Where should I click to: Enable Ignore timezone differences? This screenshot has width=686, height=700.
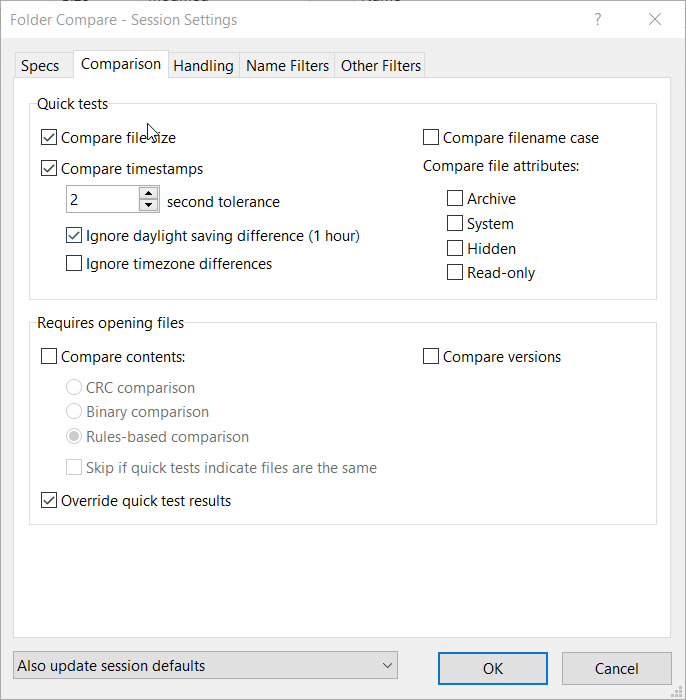click(x=74, y=264)
